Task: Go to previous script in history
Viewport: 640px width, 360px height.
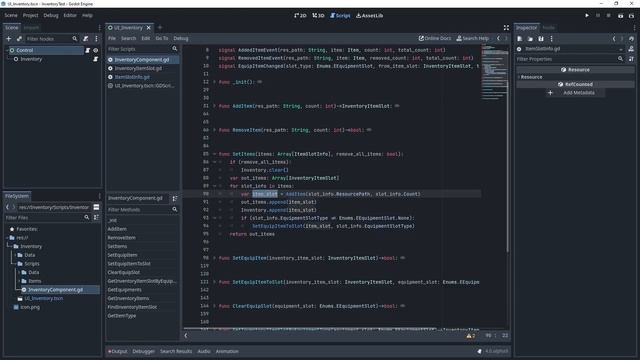Action: pos(498,38)
